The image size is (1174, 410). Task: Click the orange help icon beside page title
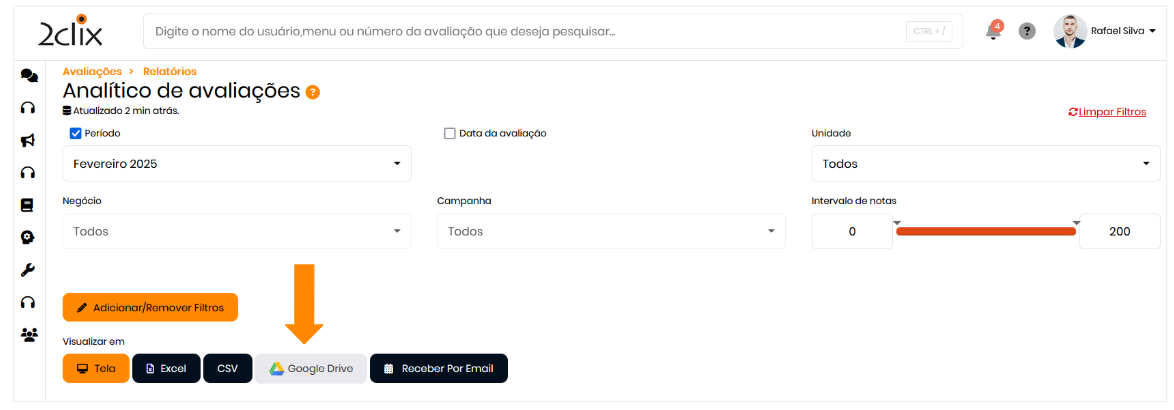click(x=313, y=92)
